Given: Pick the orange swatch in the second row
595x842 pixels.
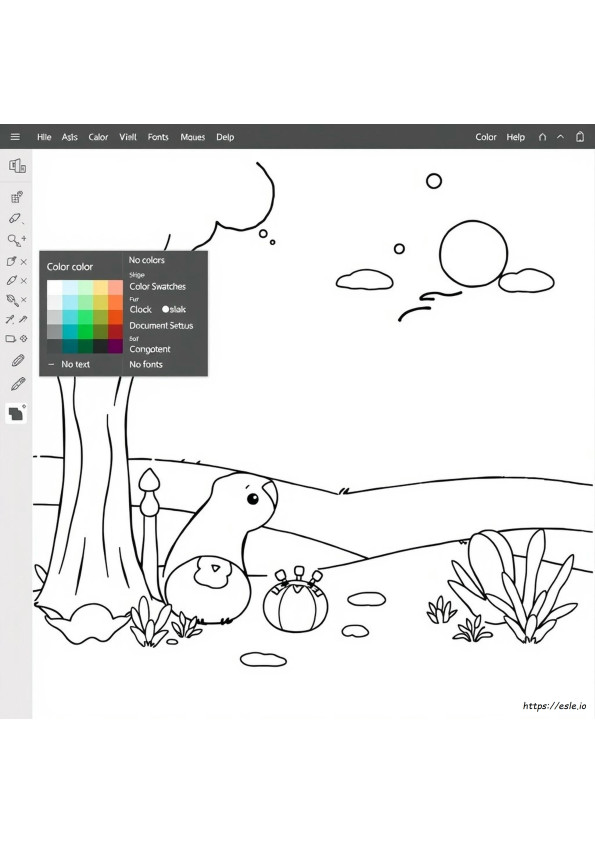Looking at the screenshot, I should (x=115, y=302).
